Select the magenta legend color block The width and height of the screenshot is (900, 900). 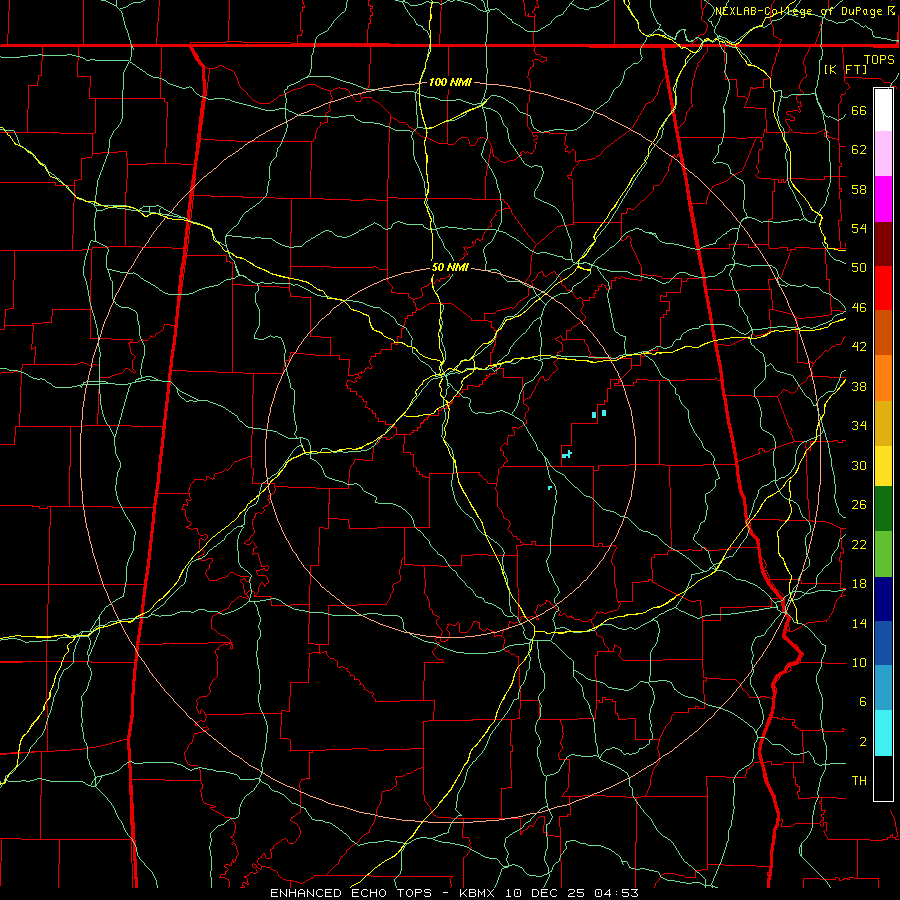pos(883,199)
